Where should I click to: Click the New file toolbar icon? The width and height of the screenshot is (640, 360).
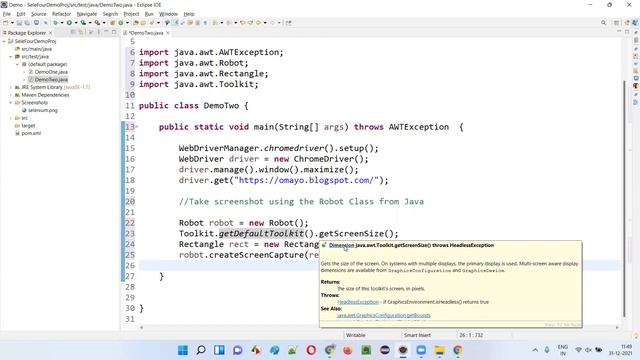pos(6,23)
